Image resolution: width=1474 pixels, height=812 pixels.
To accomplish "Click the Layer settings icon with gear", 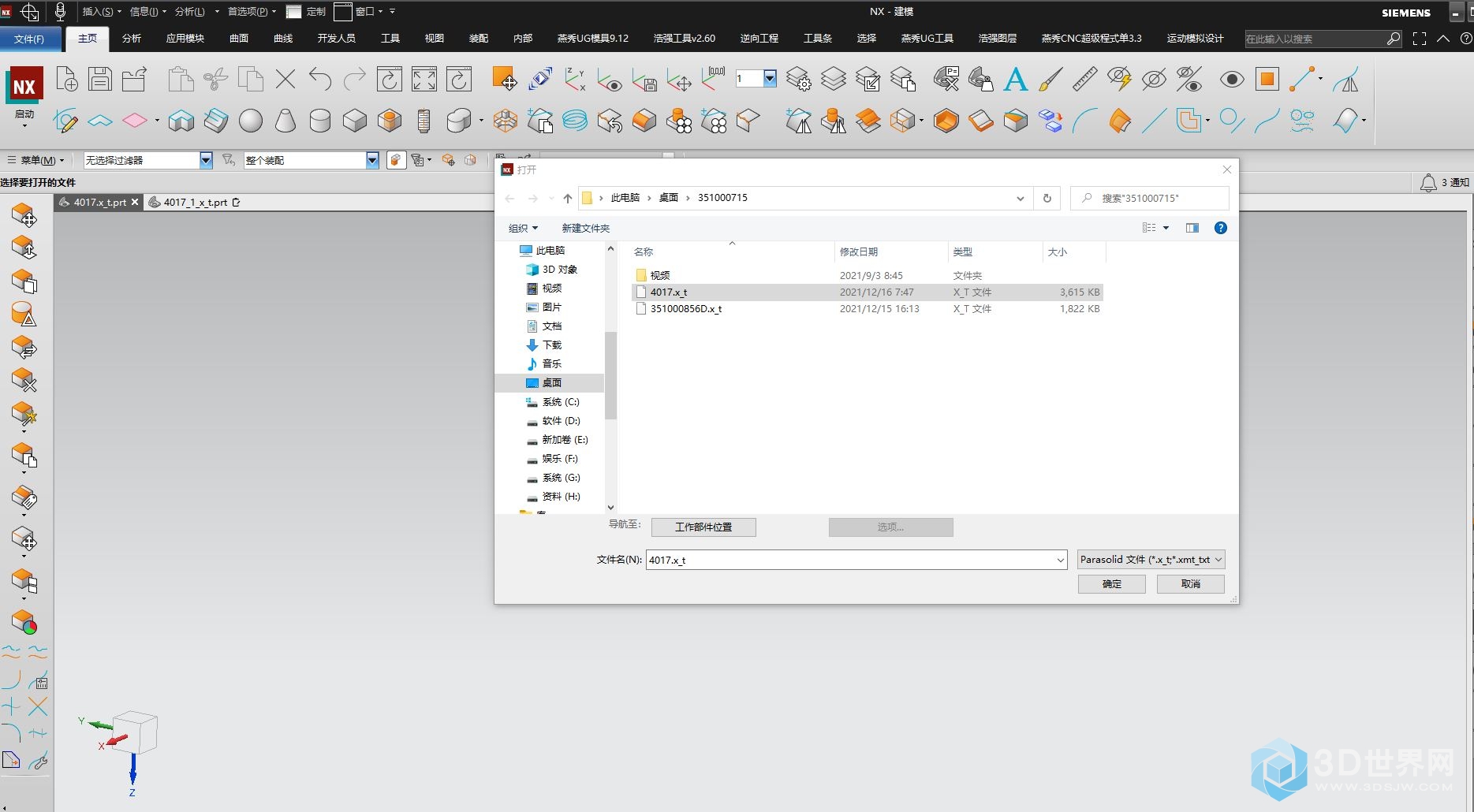I will point(798,79).
